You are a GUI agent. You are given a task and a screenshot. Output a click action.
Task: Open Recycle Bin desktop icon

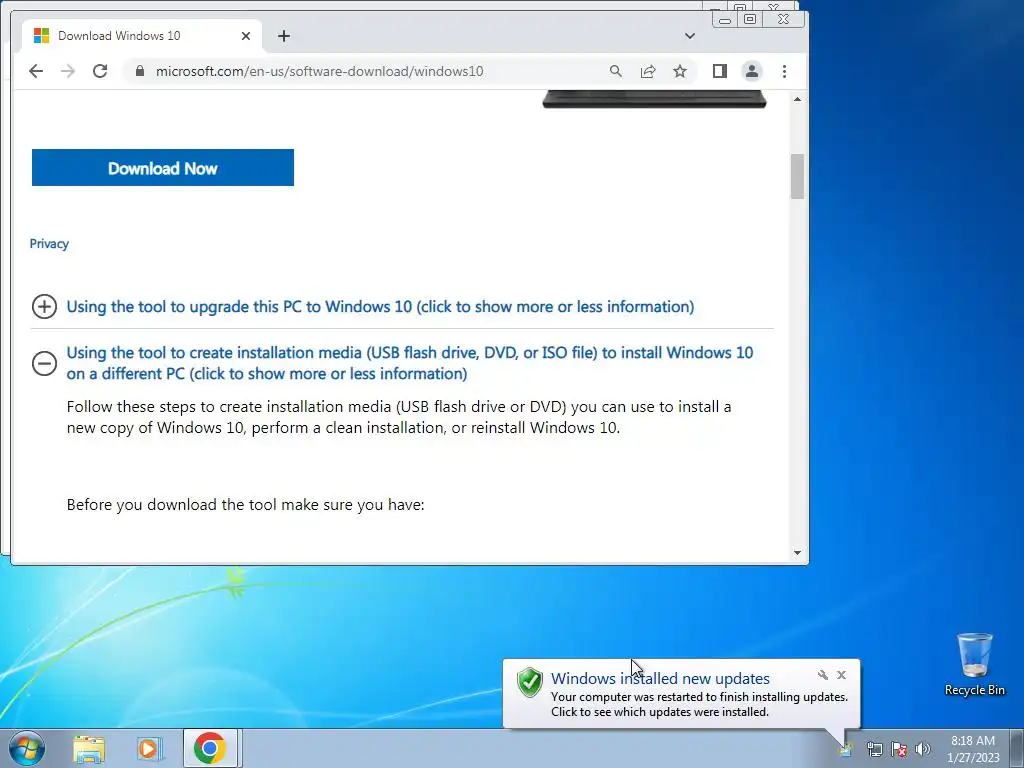coord(974,664)
